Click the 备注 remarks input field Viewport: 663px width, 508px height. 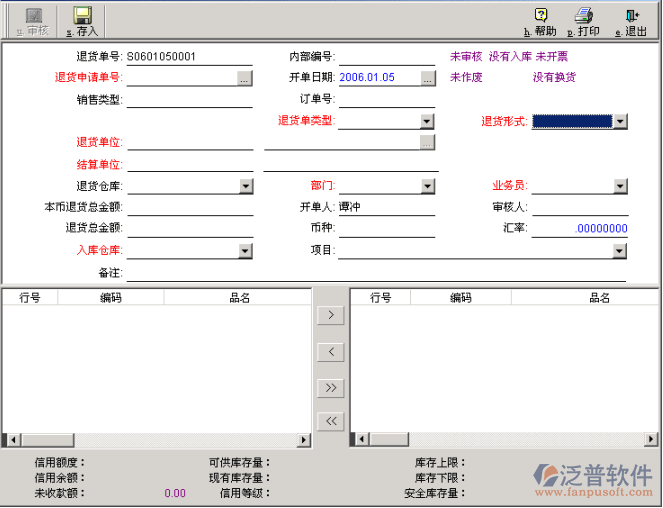[376, 273]
